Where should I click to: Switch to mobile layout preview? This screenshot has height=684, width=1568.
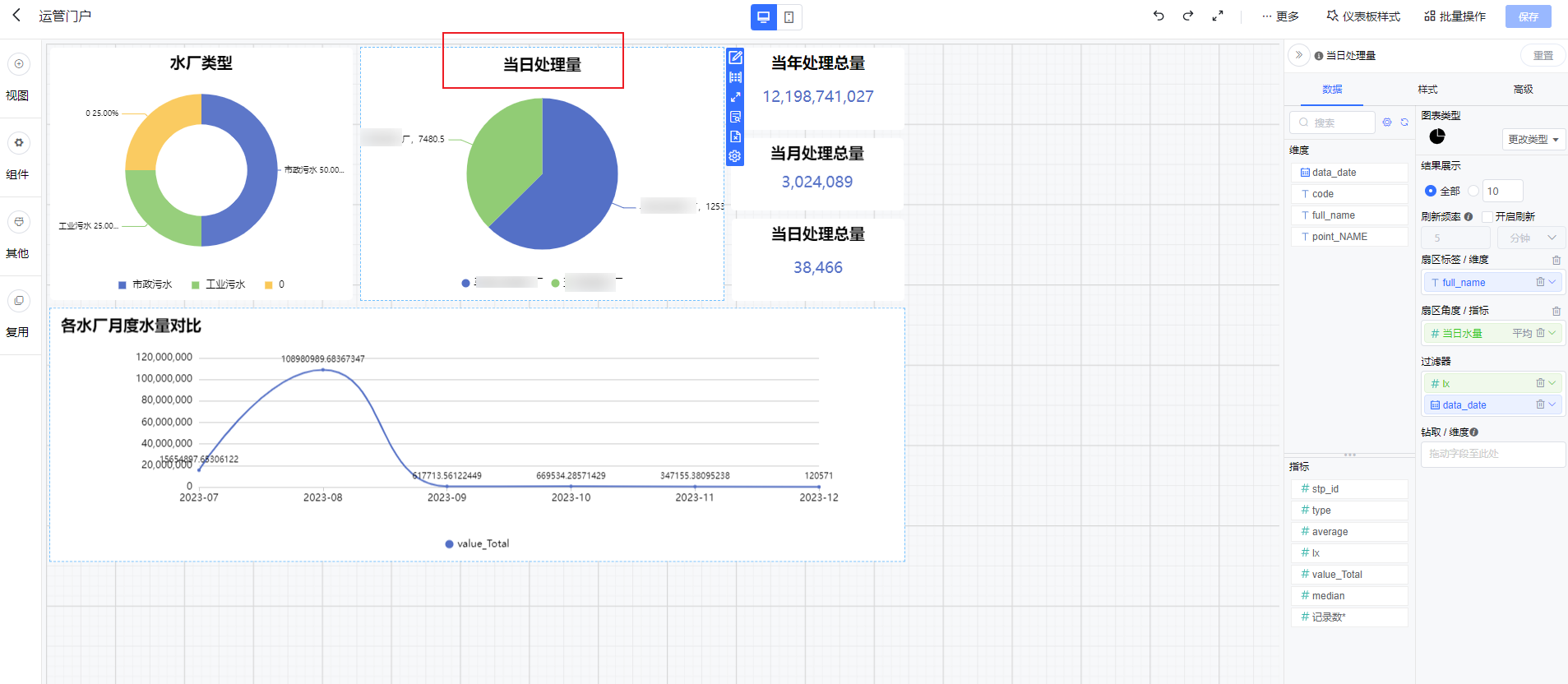[x=789, y=16]
